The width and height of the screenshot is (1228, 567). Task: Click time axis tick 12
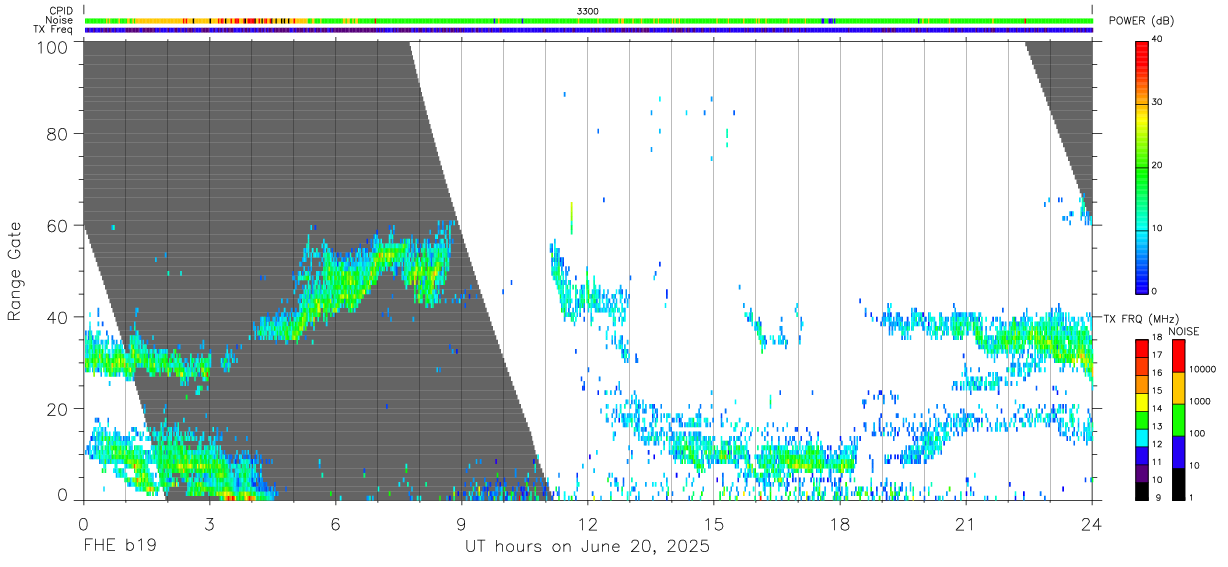click(587, 524)
